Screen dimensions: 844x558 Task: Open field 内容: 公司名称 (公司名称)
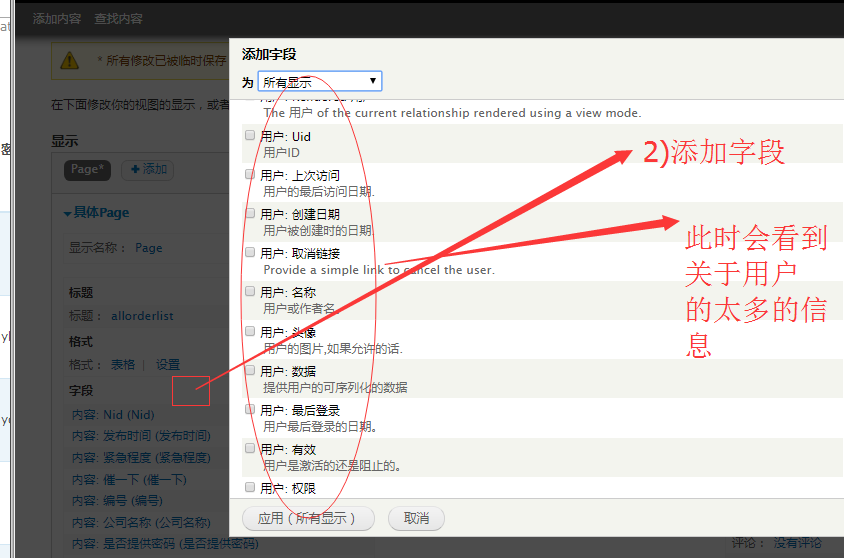[142, 522]
